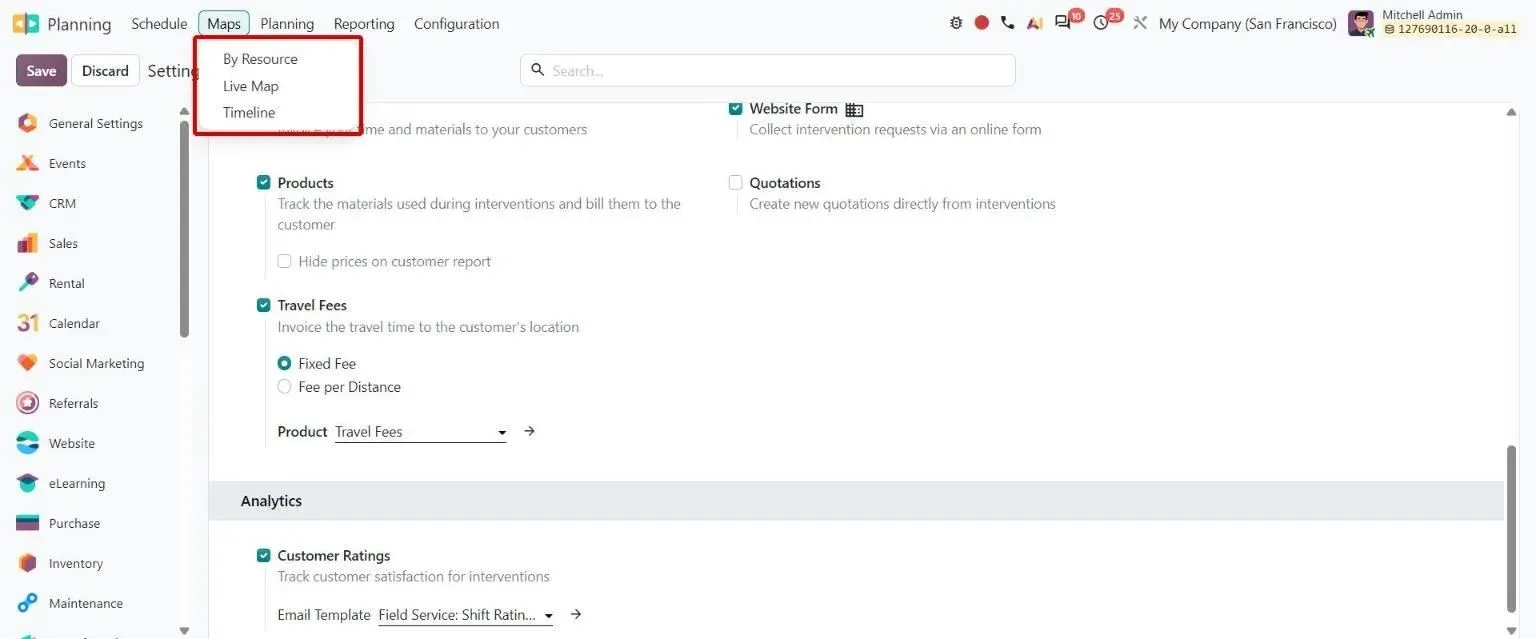Image resolution: width=1536 pixels, height=639 pixels.
Task: Open conversations messages icon with 10 badge
Action: 1063,23
